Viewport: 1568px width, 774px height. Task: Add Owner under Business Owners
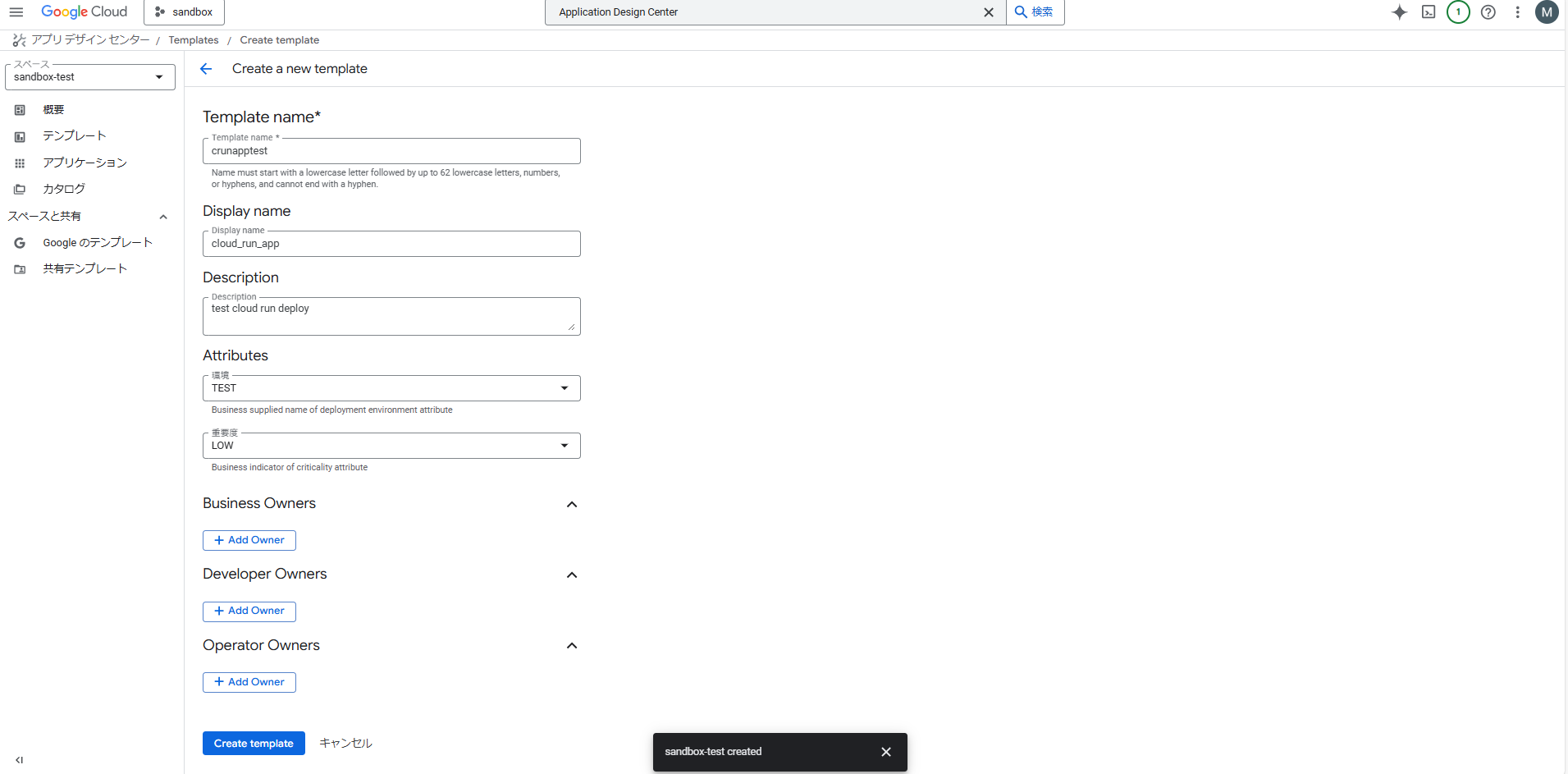point(249,540)
